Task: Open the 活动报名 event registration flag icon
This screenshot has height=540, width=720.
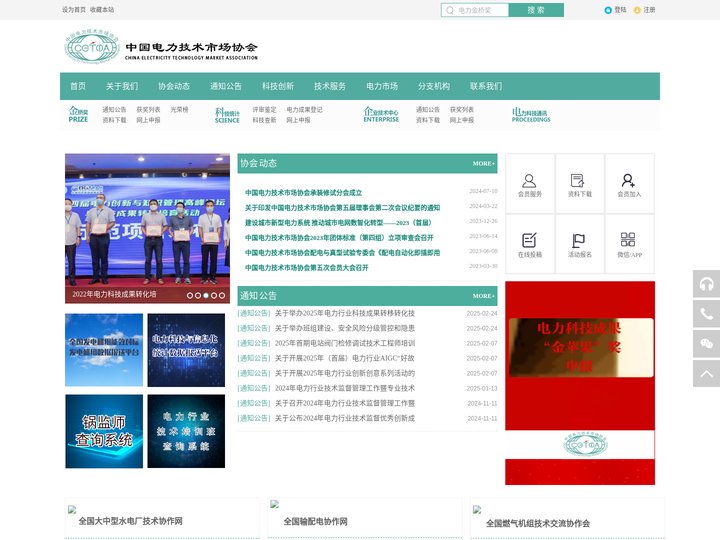Action: coord(578,241)
